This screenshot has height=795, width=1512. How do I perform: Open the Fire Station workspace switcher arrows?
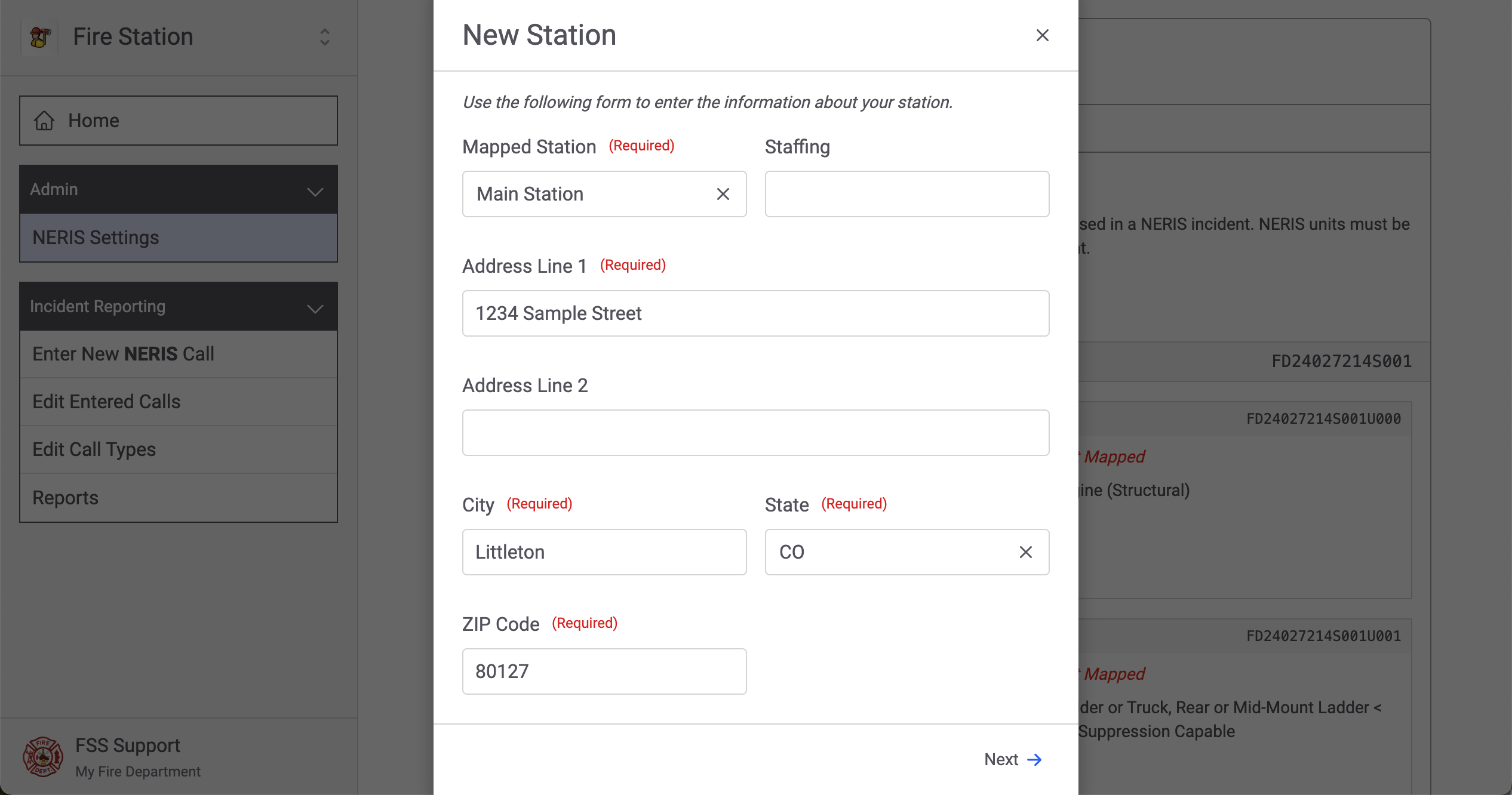click(x=324, y=37)
